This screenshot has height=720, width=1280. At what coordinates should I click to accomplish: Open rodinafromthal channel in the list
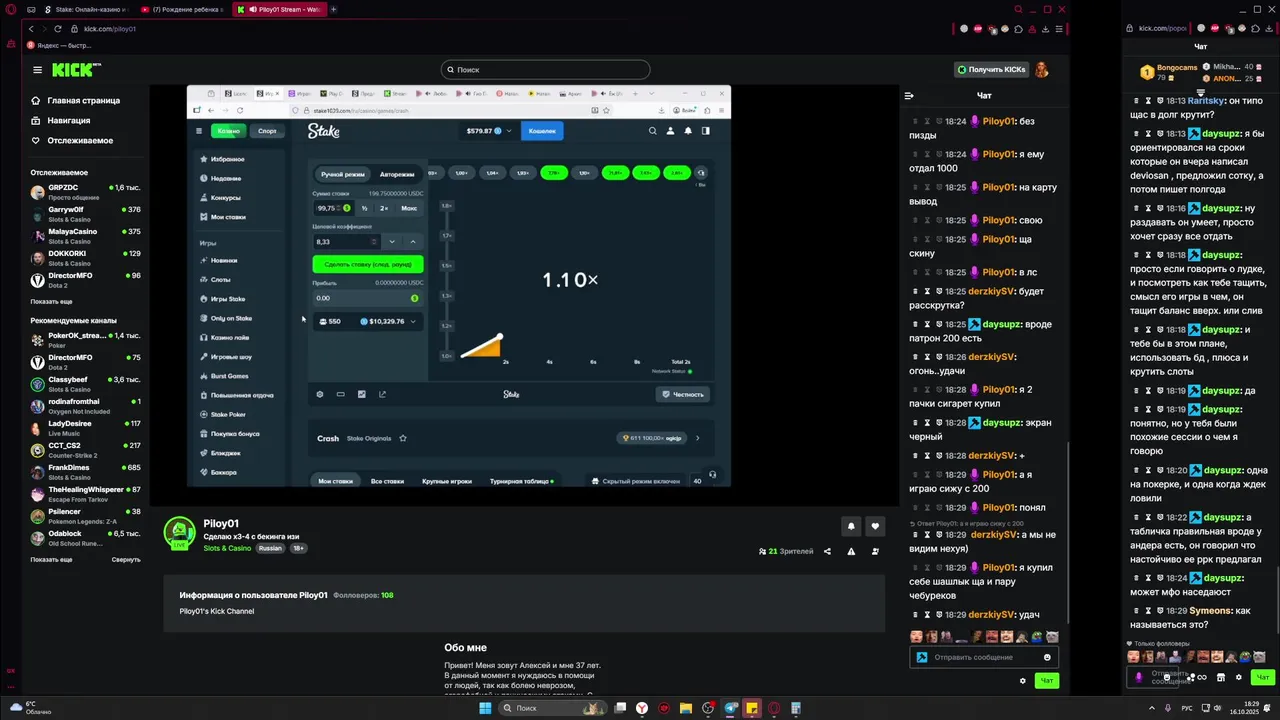coord(86,406)
